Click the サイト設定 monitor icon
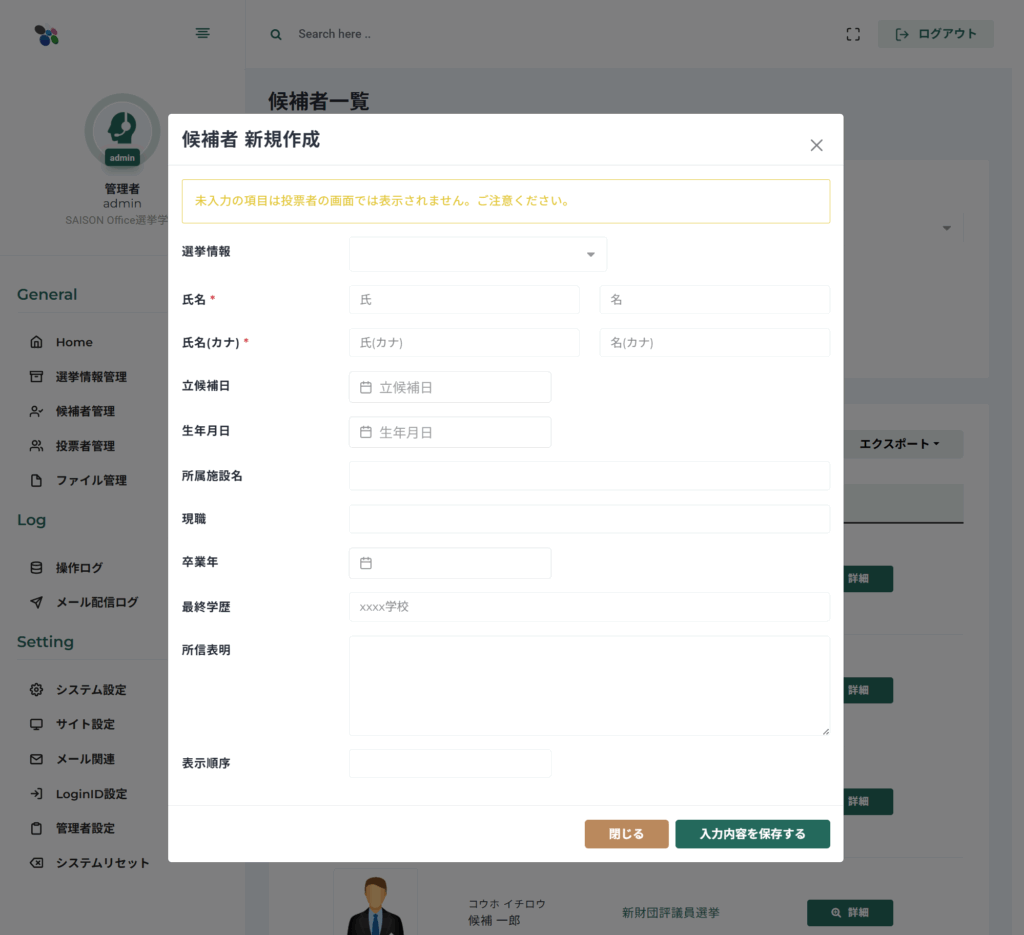The width and height of the screenshot is (1024, 935). (x=37, y=724)
